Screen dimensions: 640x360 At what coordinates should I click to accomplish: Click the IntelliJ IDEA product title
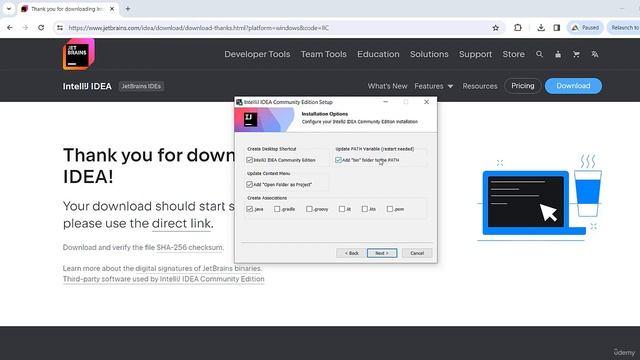[87, 86]
